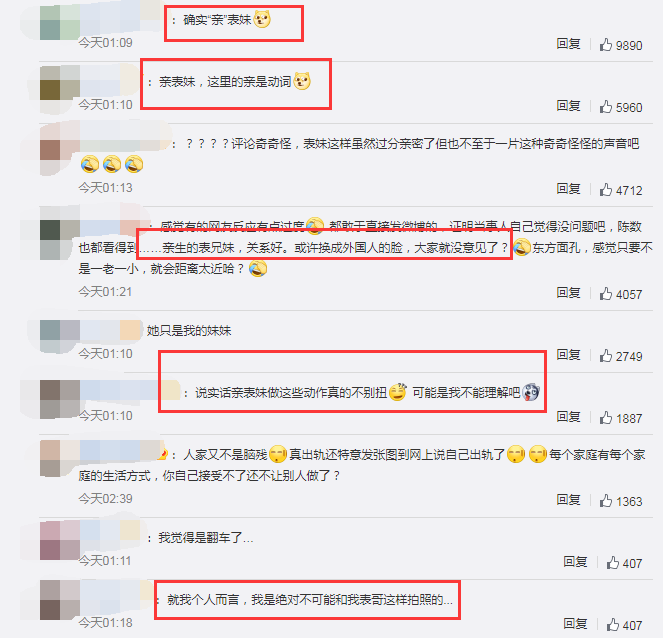Like the comment with 4712 likes
The height and width of the screenshot is (638, 663).
pos(605,189)
